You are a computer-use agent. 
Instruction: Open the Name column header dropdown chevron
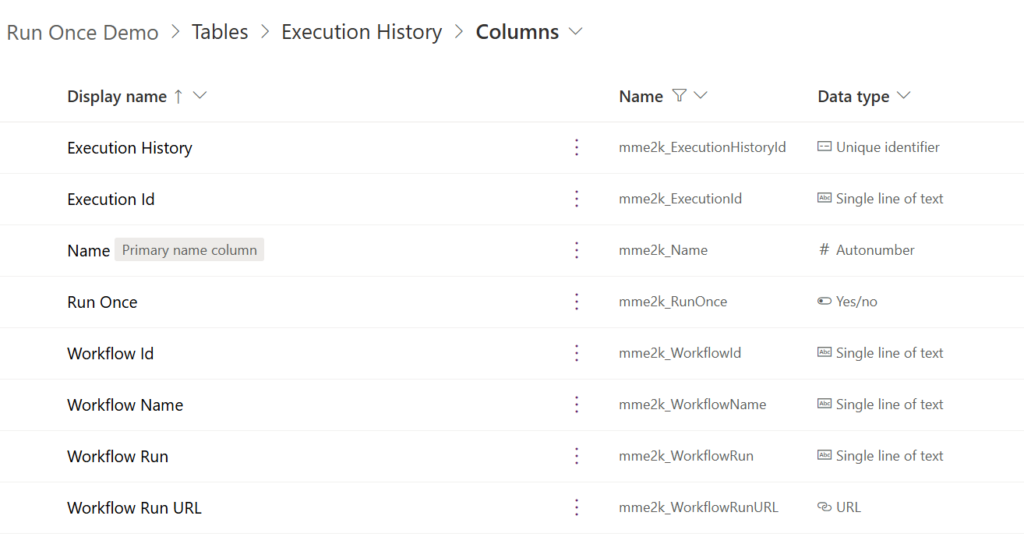click(700, 96)
